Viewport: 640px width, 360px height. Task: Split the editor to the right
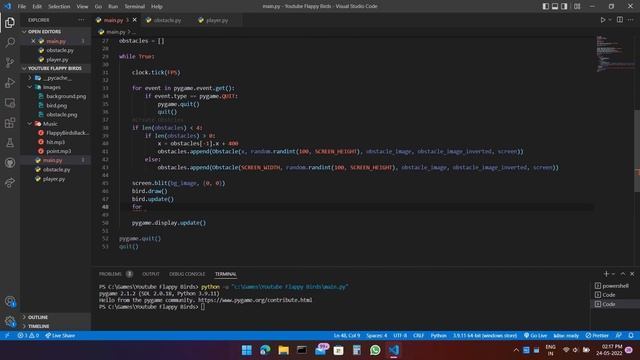pyautogui.click(x=620, y=20)
